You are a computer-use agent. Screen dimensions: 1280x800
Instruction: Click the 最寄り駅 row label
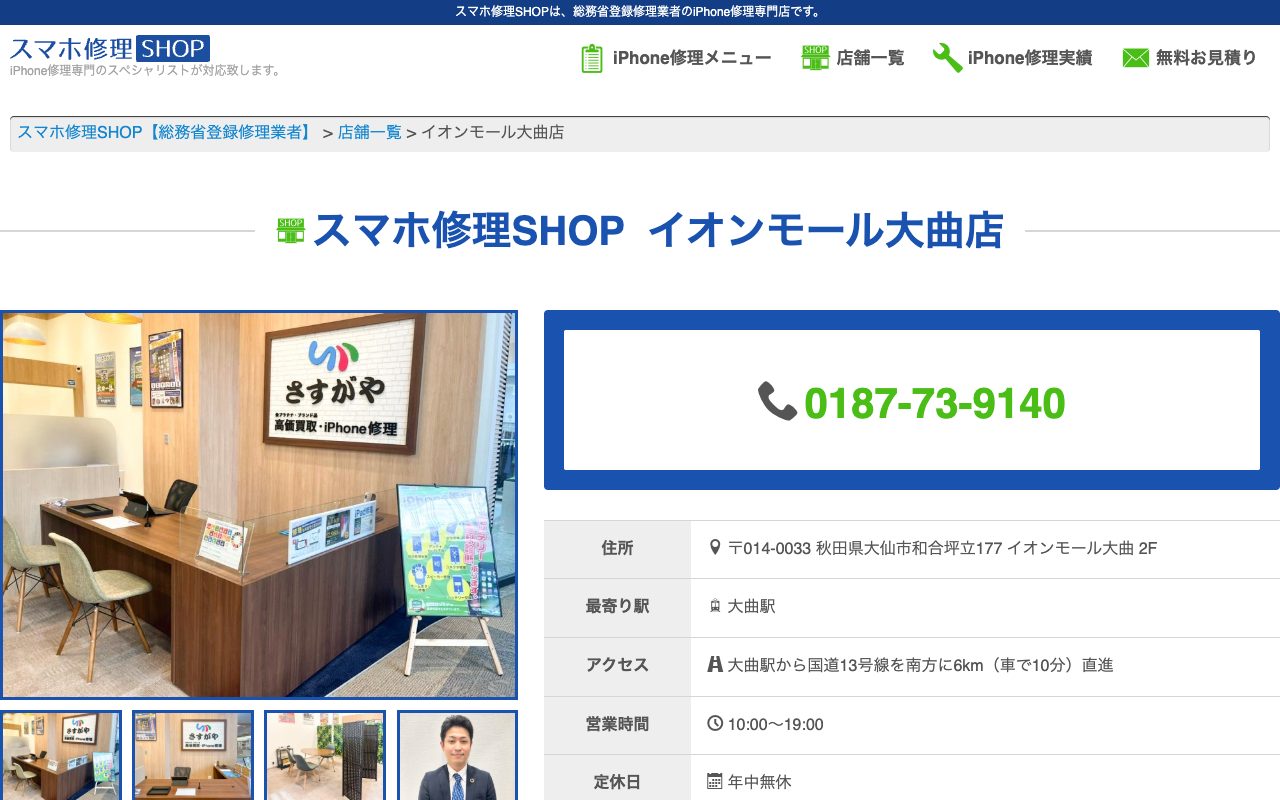(617, 606)
